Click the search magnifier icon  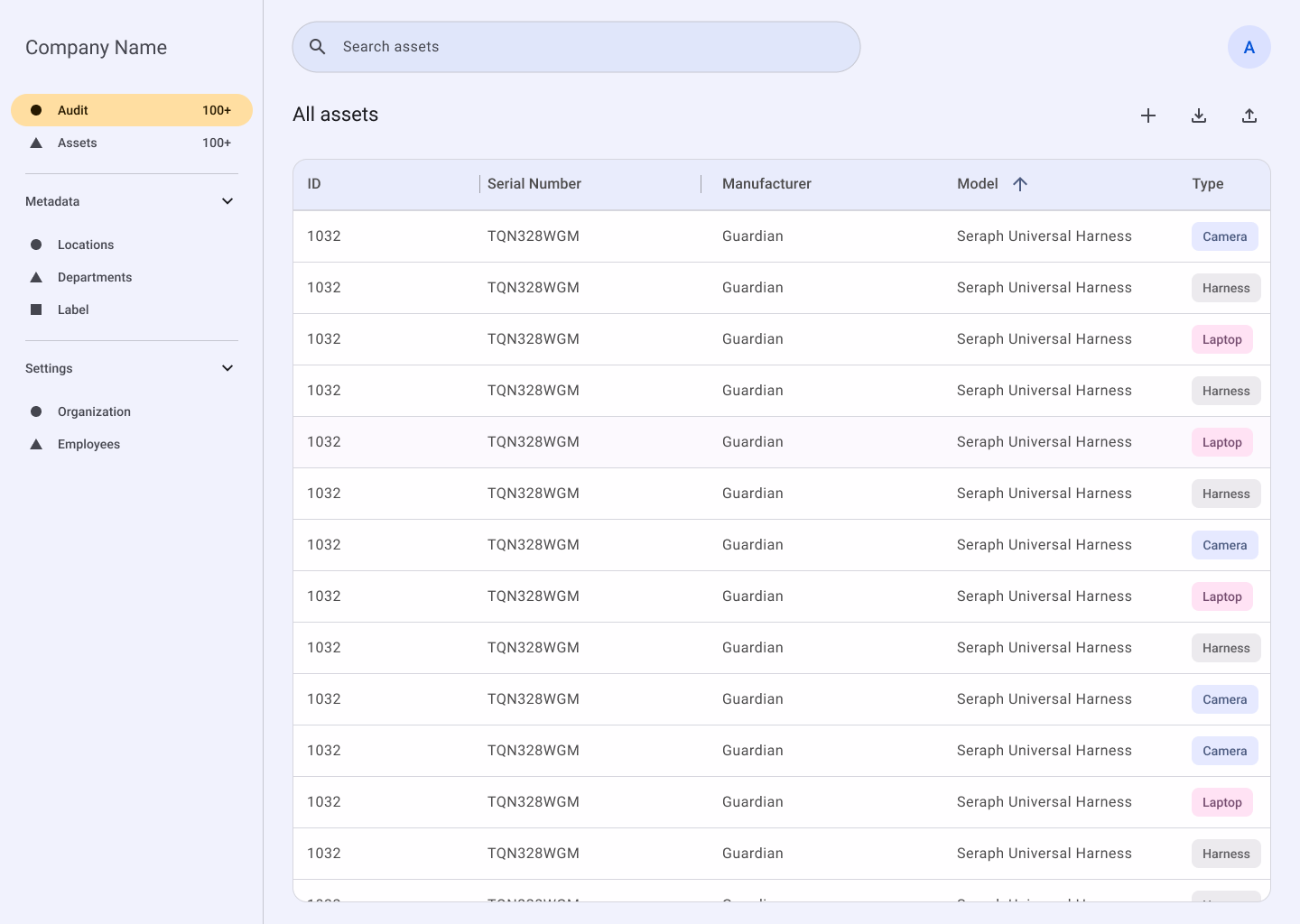(318, 47)
